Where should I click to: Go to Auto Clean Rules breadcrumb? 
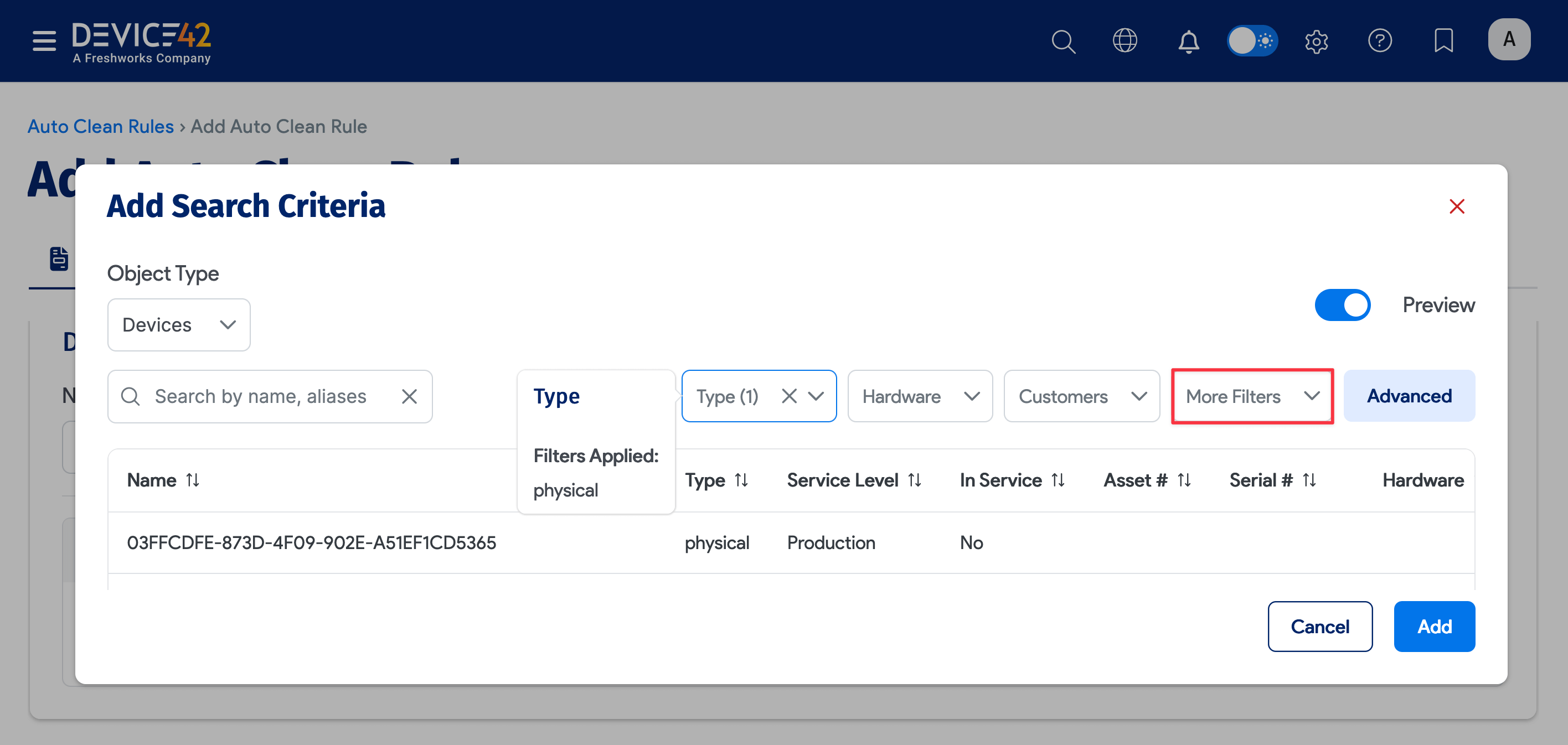click(x=100, y=126)
